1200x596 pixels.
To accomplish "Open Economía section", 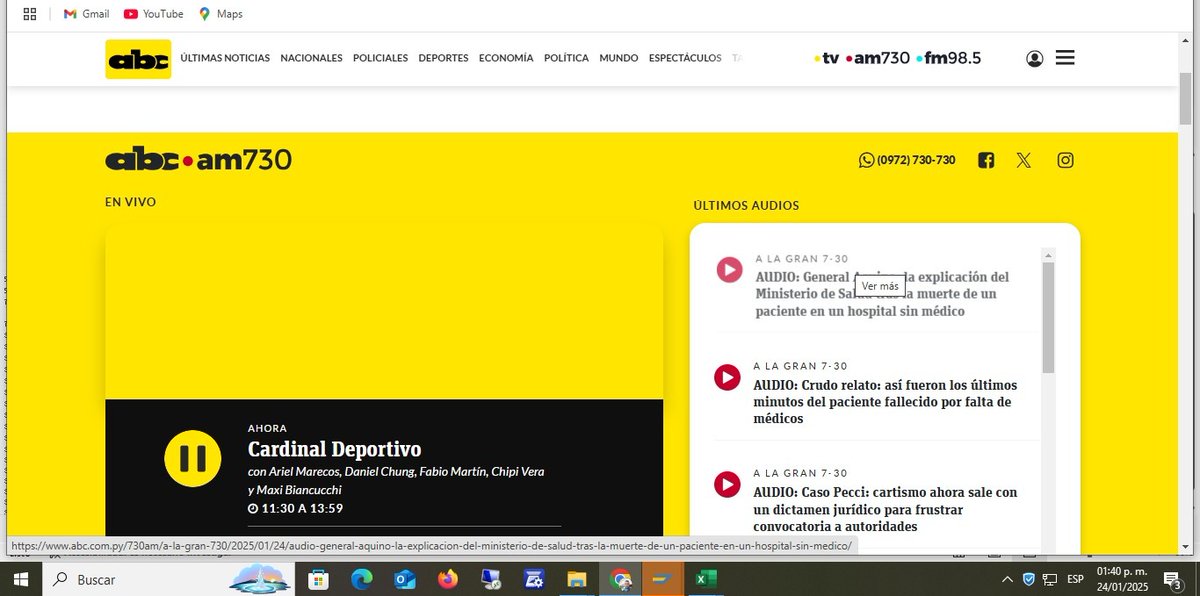I will [506, 58].
